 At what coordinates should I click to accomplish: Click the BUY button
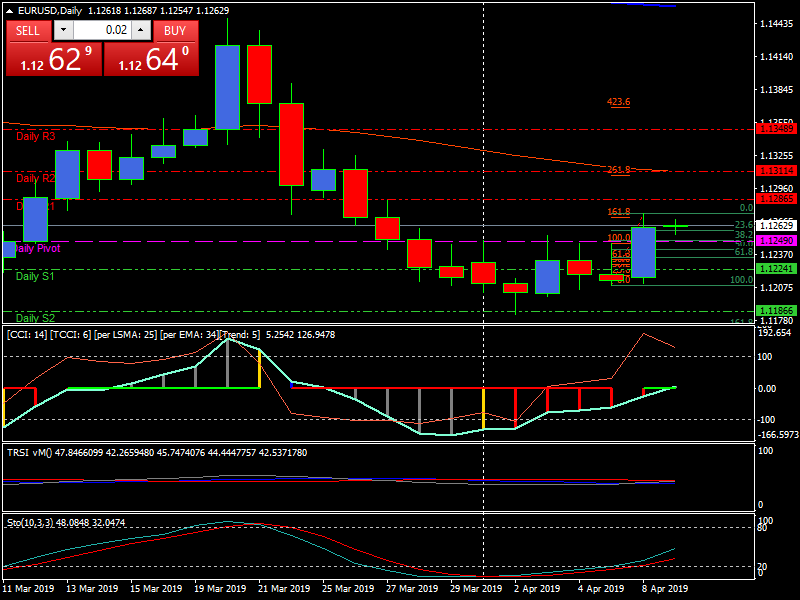click(175, 30)
